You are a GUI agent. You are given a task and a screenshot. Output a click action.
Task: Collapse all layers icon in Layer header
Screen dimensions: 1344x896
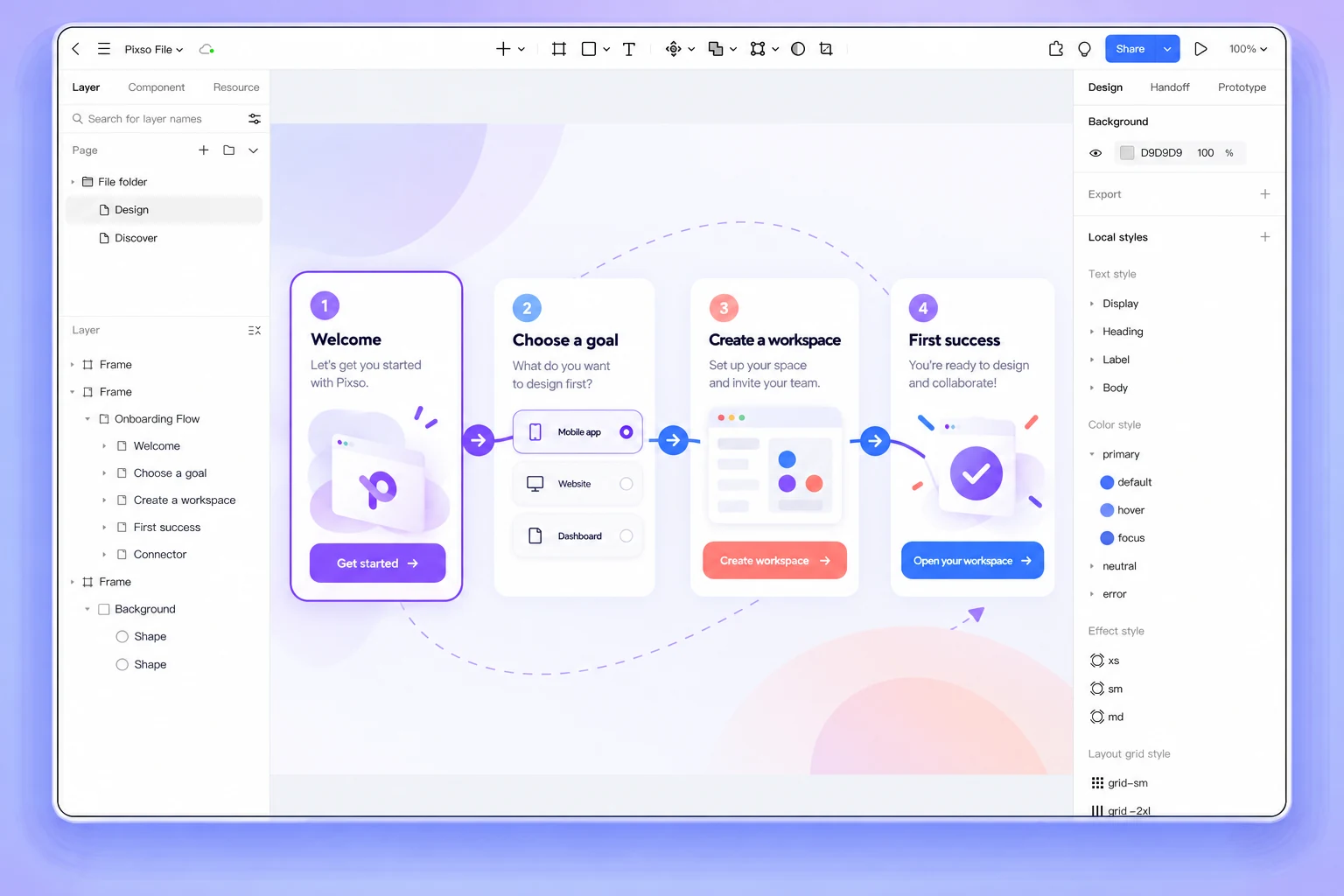click(x=255, y=331)
